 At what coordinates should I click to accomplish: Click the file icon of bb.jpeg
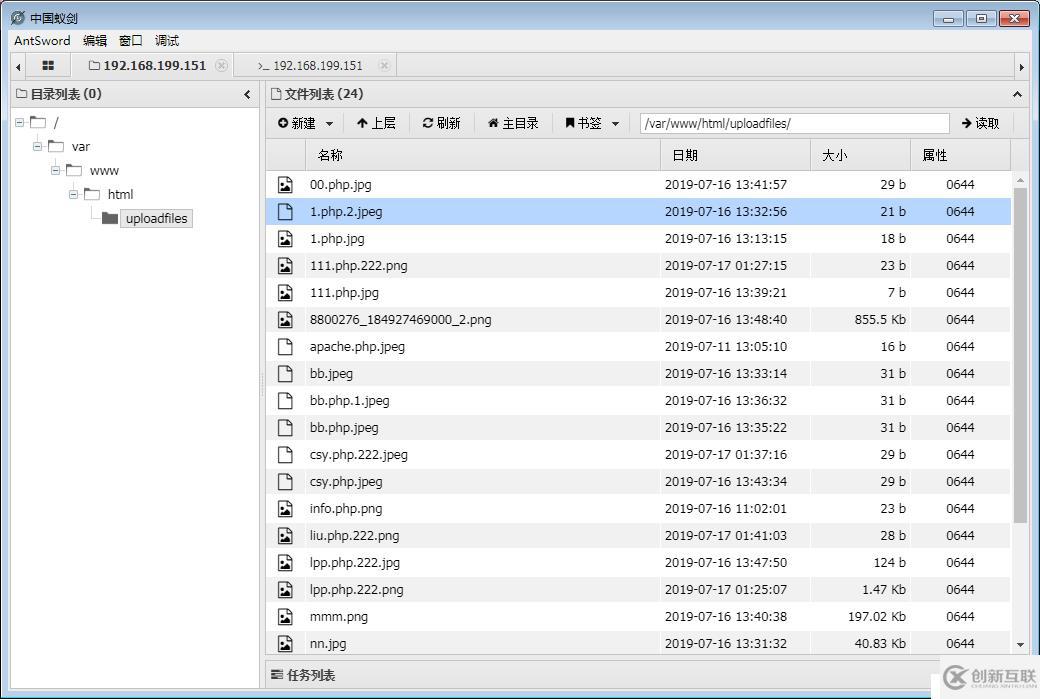coord(285,373)
